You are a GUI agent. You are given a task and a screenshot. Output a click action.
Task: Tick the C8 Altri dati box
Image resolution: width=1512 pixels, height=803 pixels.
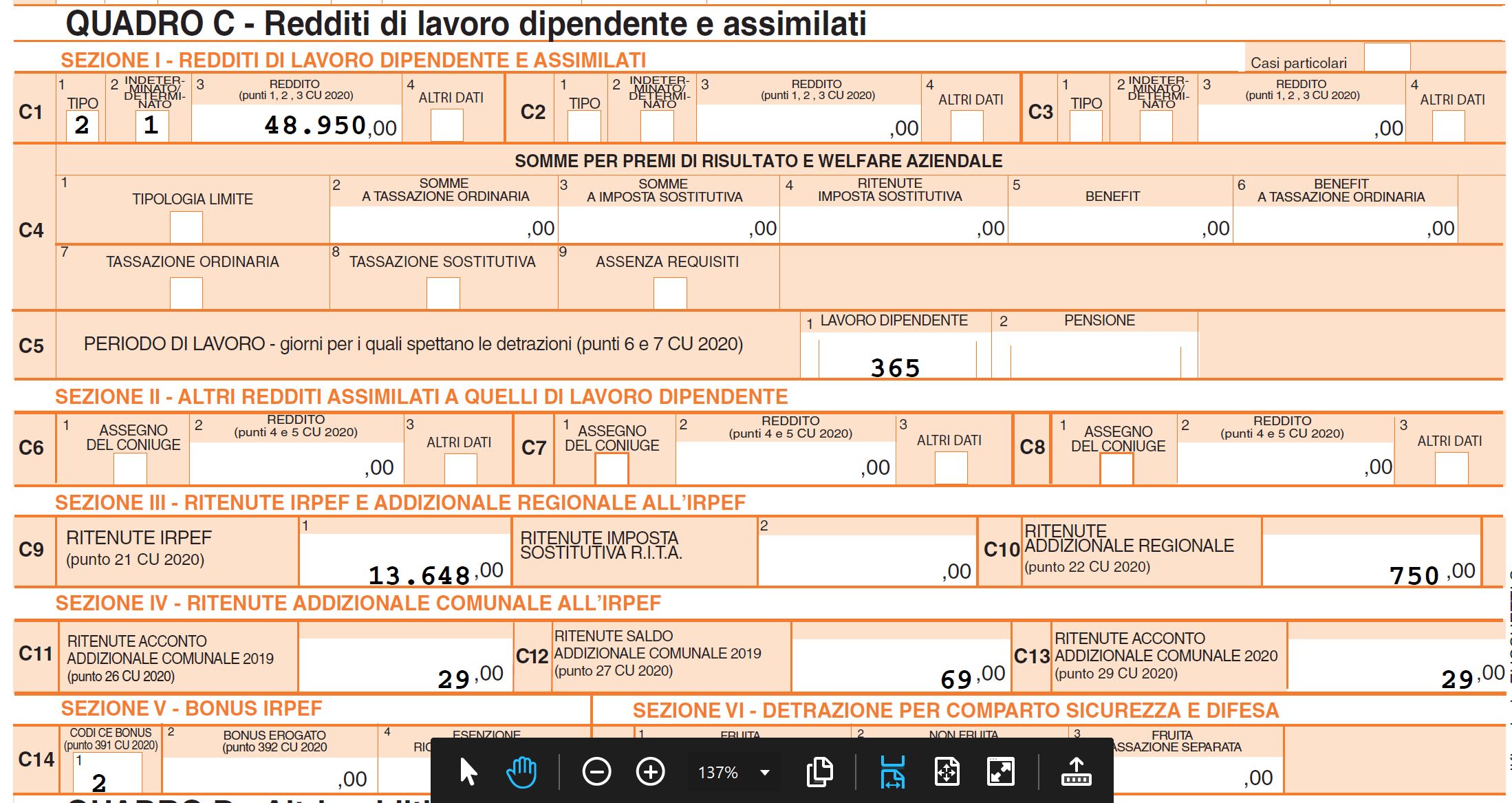[x=1451, y=469]
